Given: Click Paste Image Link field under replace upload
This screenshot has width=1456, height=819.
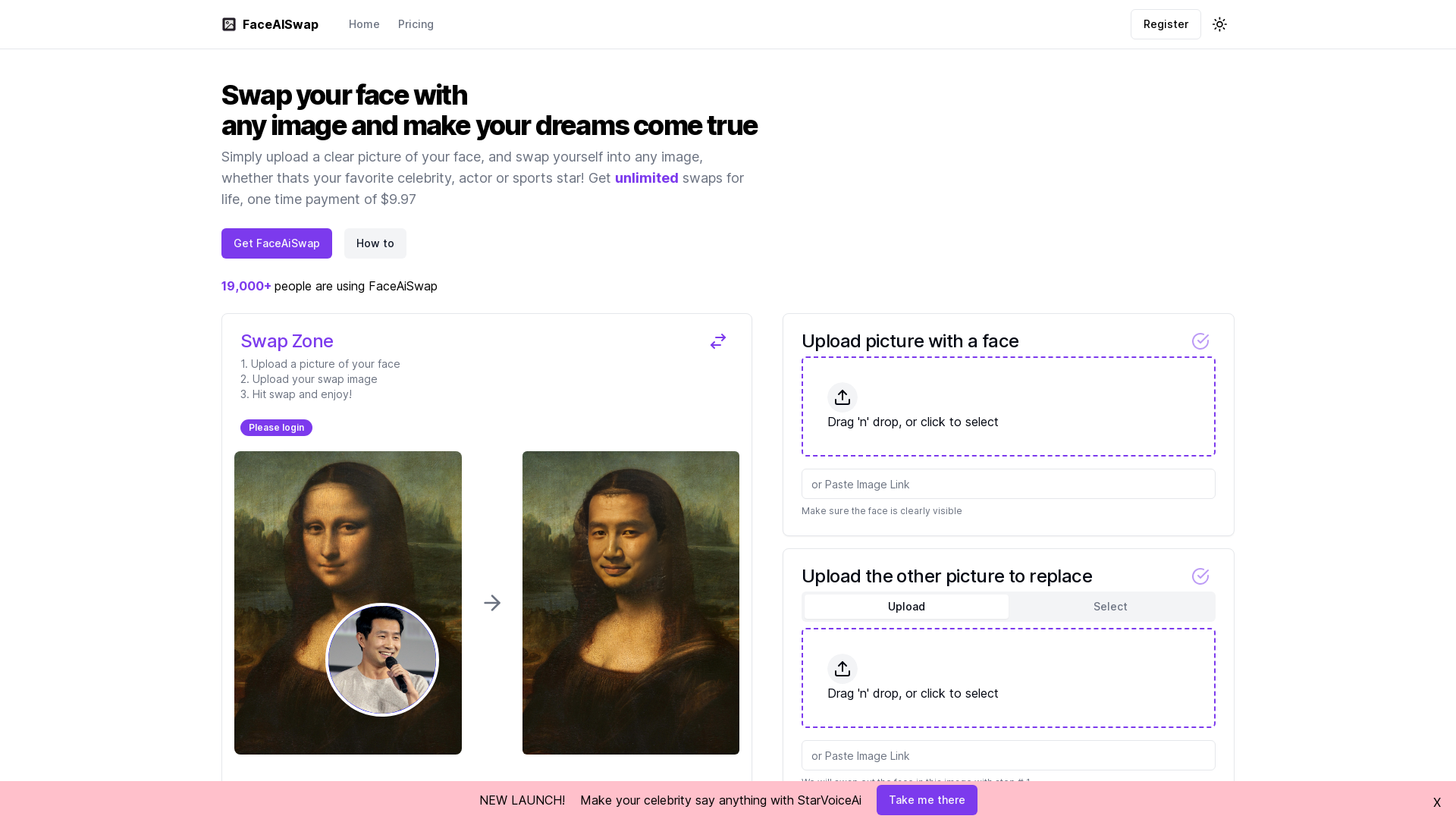Looking at the screenshot, I should pos(1009,755).
